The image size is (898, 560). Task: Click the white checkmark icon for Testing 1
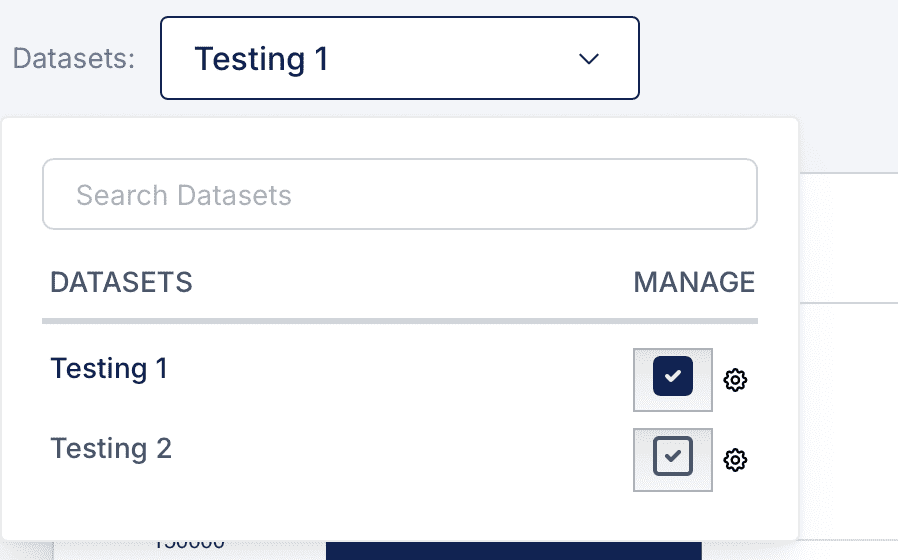pos(673,376)
